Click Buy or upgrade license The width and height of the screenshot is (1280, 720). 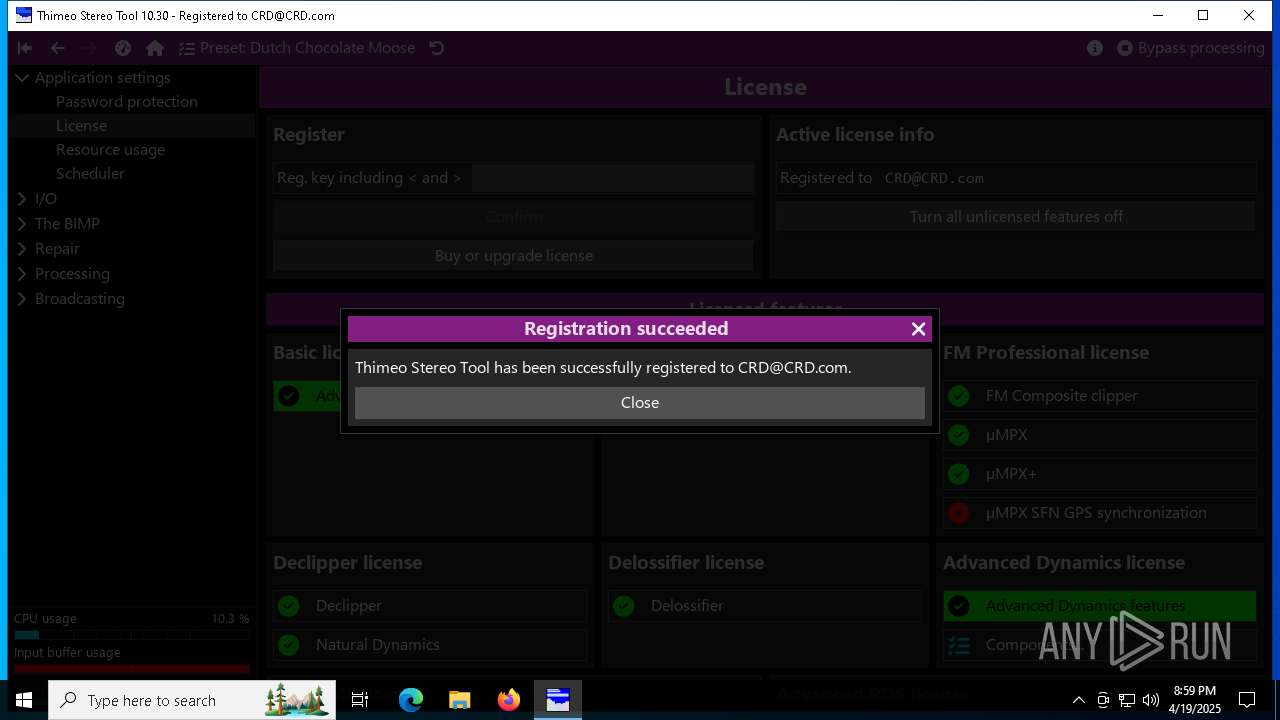click(514, 256)
